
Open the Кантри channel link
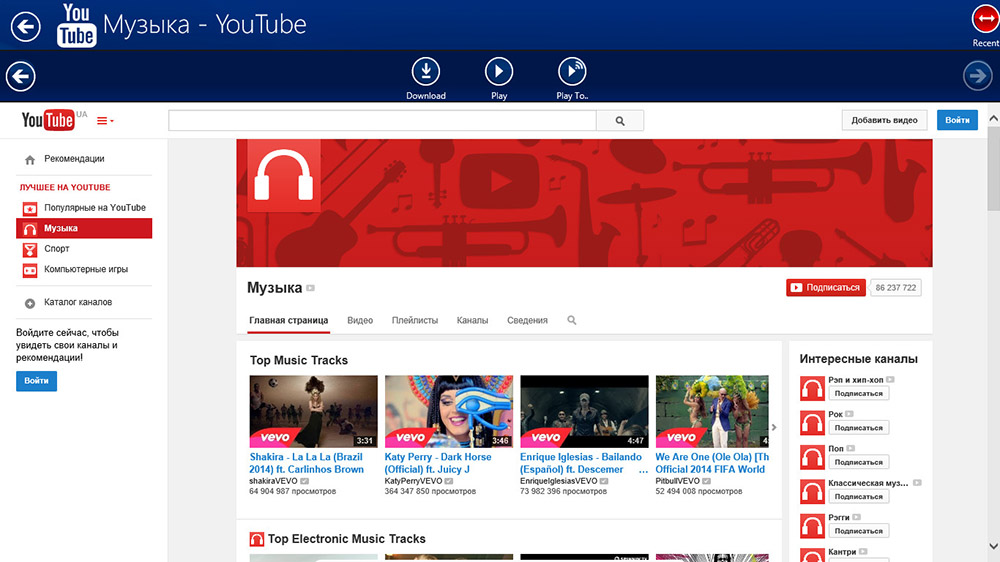[x=842, y=552]
